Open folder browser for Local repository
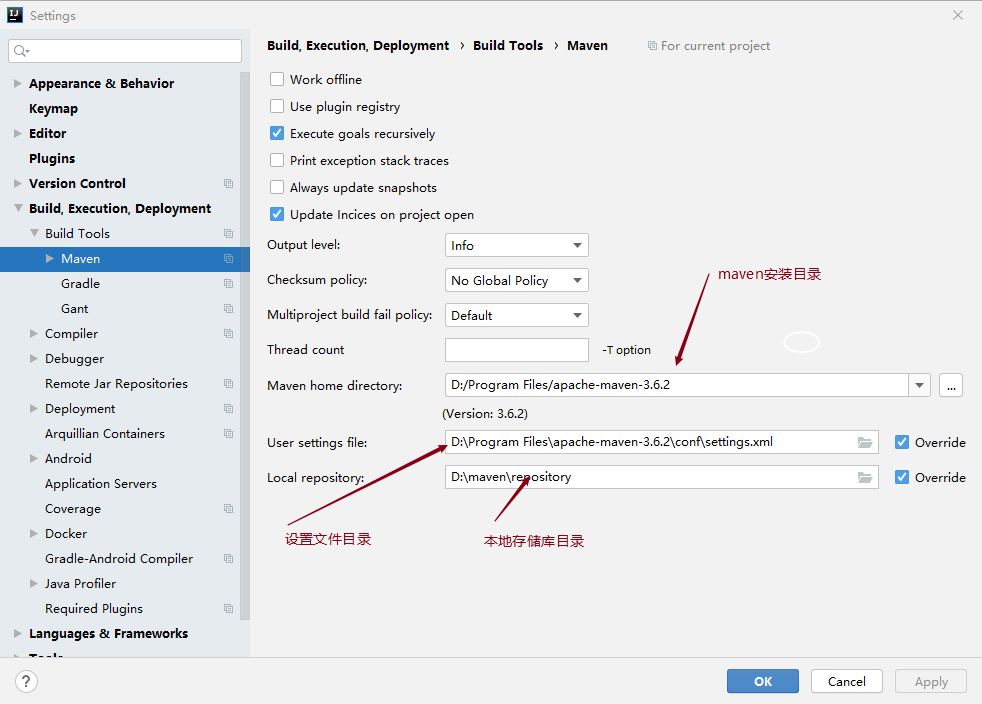 865,478
